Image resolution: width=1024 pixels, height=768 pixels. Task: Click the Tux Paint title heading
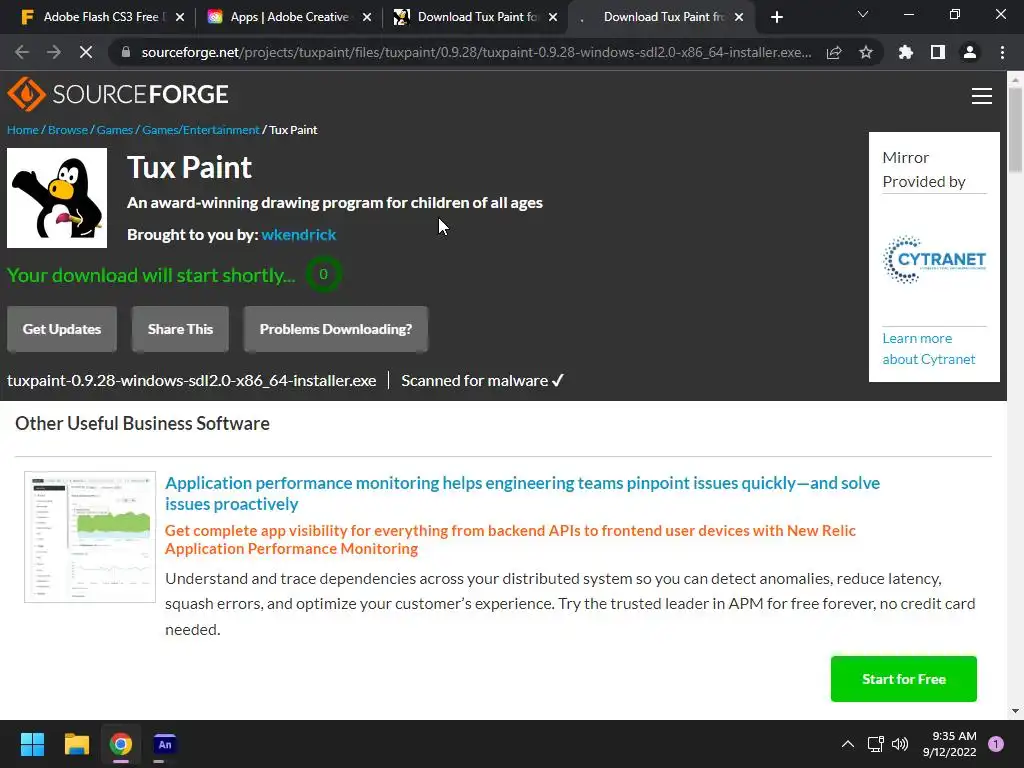tap(189, 168)
